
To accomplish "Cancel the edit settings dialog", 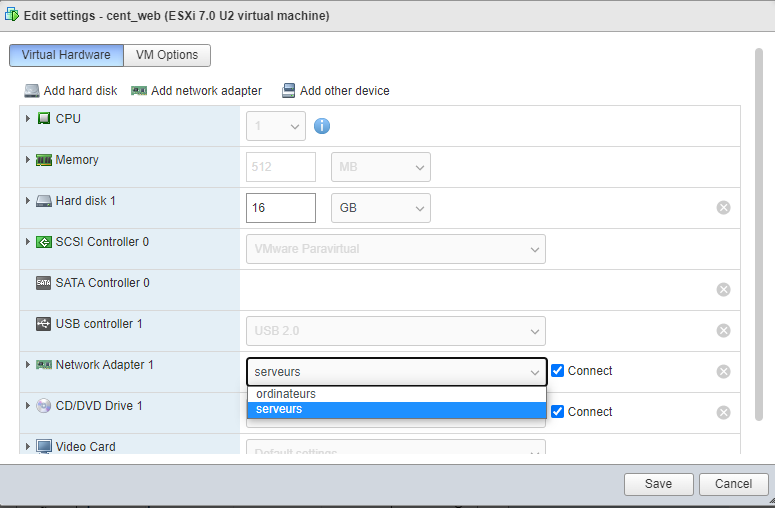I will pyautogui.click(x=733, y=484).
